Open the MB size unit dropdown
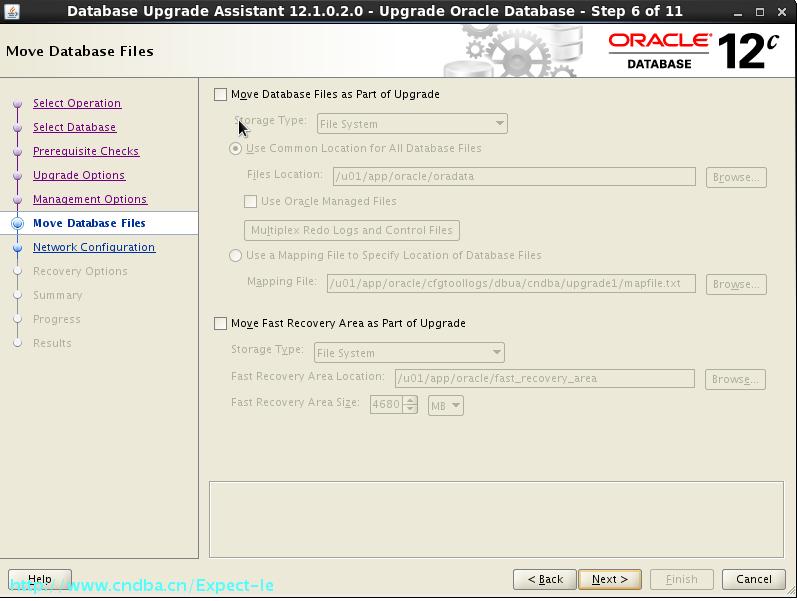Viewport: 797px width, 601px height. (446, 405)
